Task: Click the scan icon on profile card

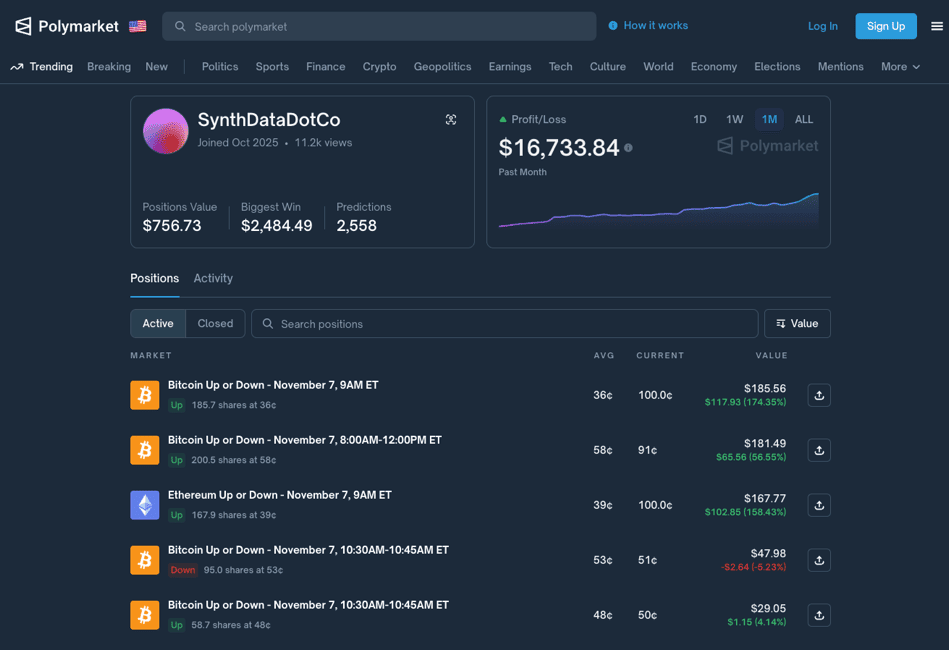Action: (x=451, y=120)
